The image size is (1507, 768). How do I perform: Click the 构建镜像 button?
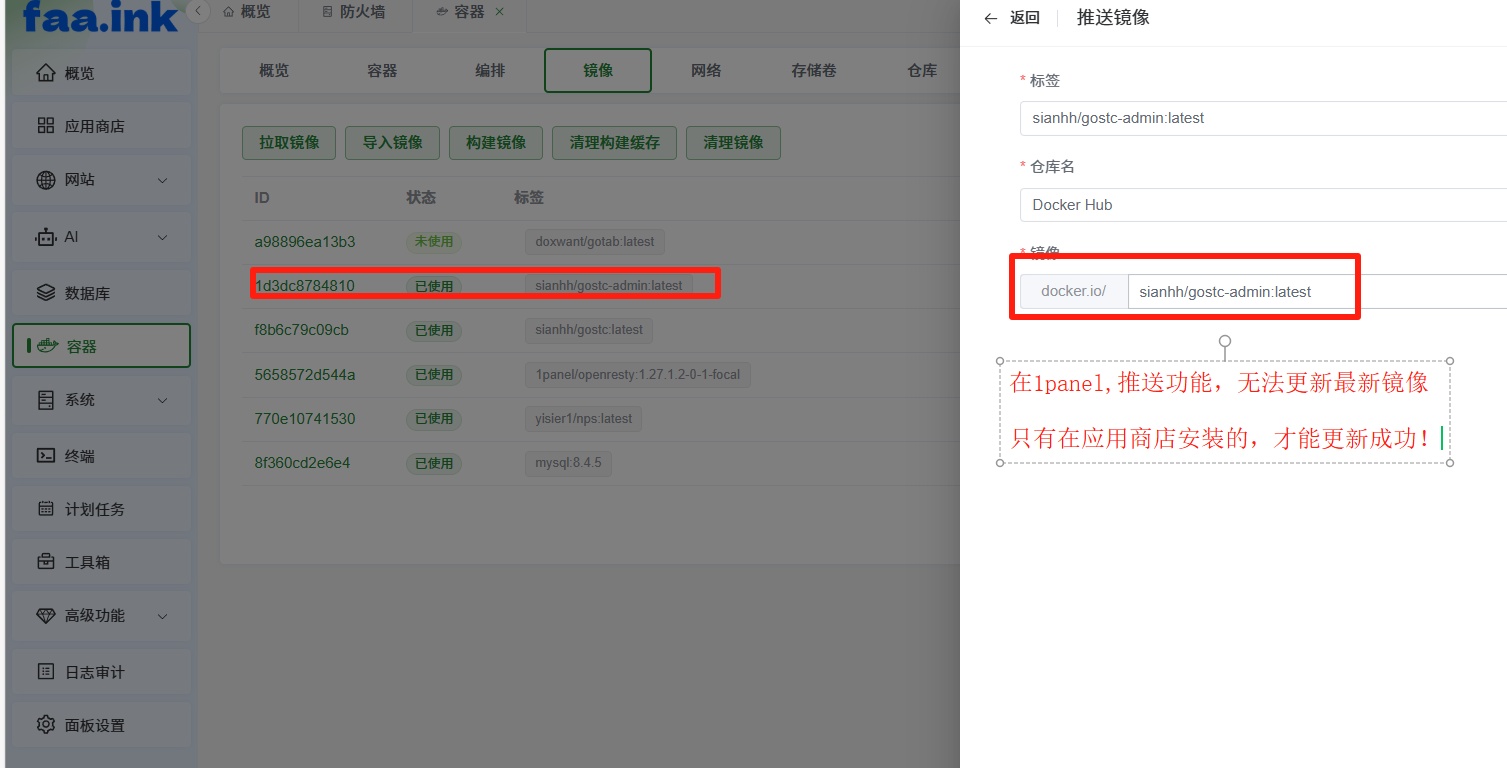[x=496, y=142]
